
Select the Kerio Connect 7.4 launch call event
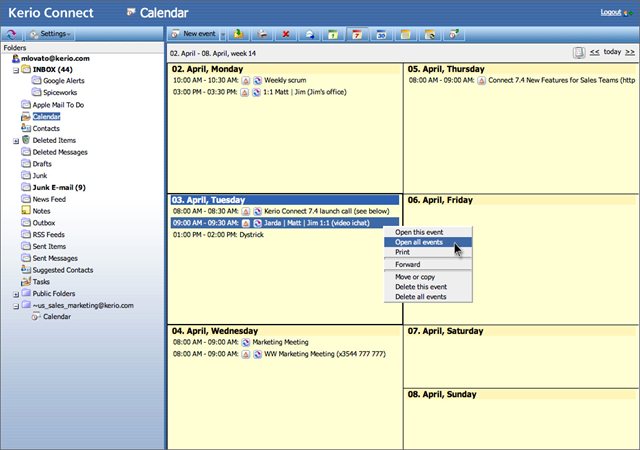pyautogui.click(x=327, y=212)
